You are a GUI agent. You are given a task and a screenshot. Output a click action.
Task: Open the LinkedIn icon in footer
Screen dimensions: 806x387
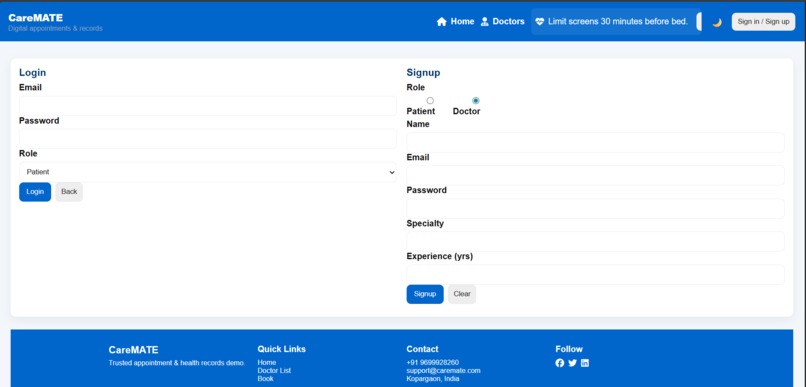coord(585,363)
